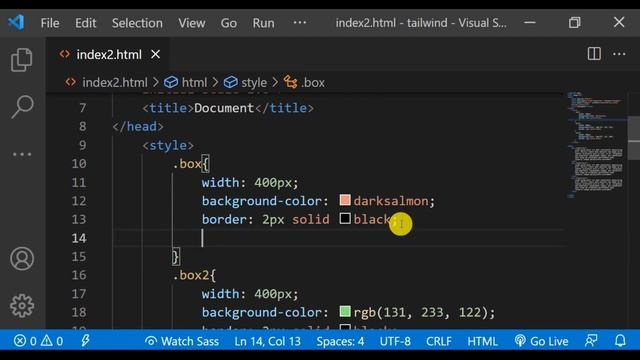
Task: Split the editor right
Action: click(x=594, y=54)
